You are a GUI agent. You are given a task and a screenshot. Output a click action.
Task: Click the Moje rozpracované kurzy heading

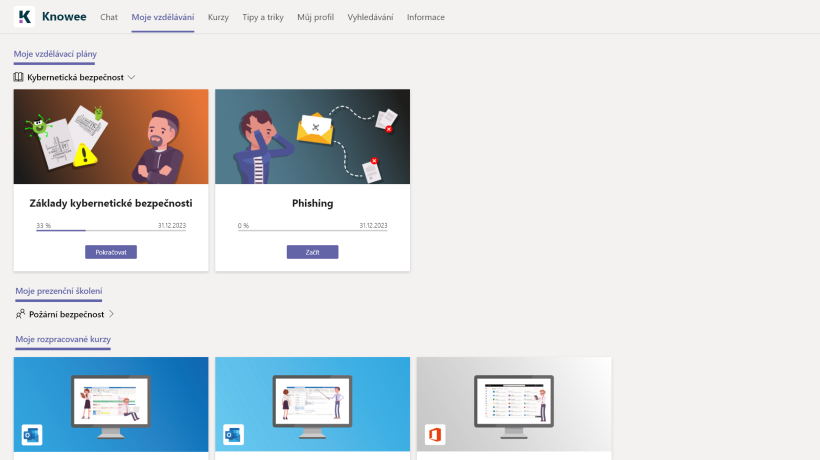pyautogui.click(x=63, y=340)
